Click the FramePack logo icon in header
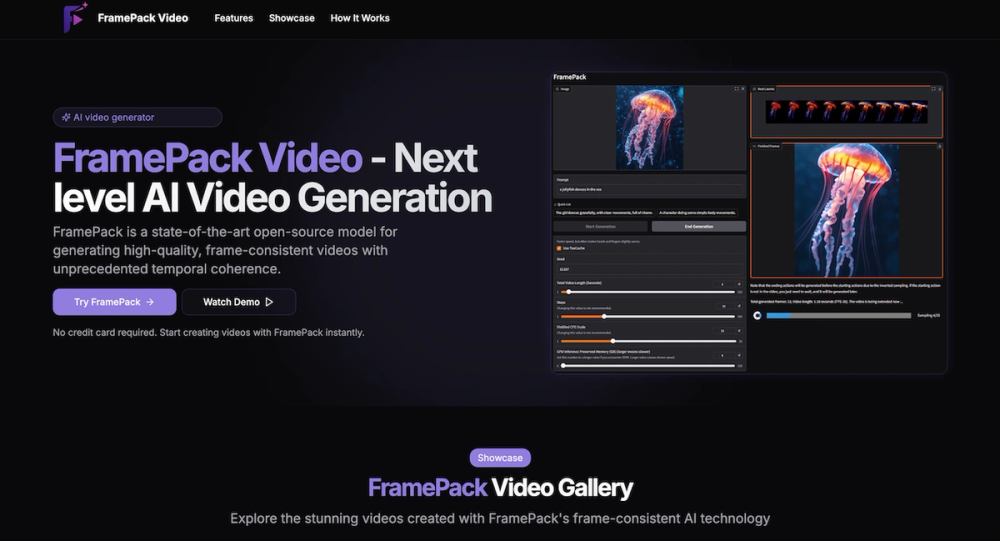 pyautogui.click(x=75, y=17)
